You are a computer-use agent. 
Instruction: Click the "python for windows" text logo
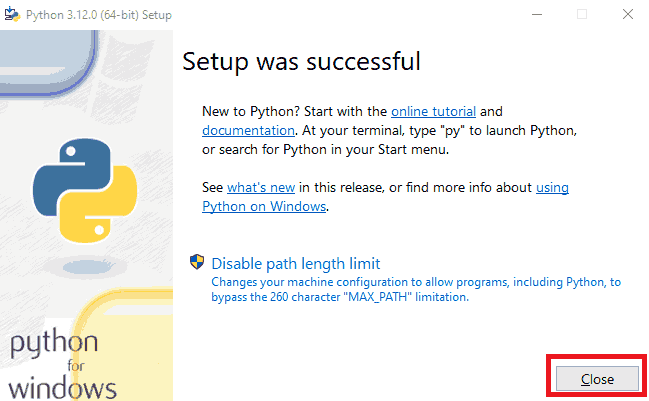coord(62,365)
